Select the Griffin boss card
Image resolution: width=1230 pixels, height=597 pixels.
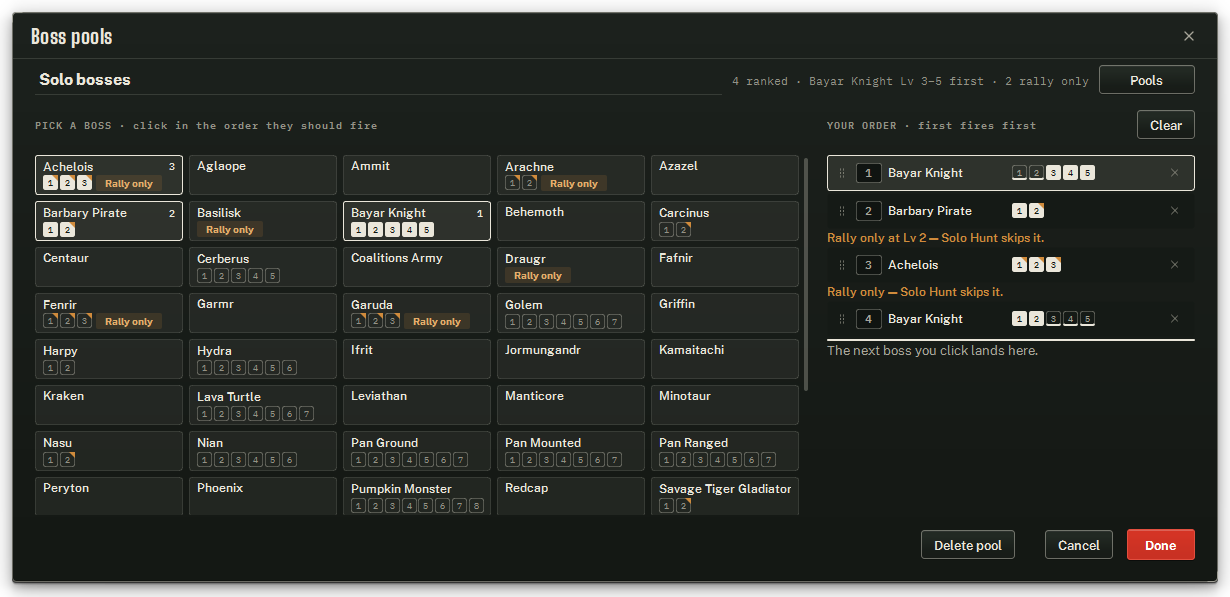[725, 313]
